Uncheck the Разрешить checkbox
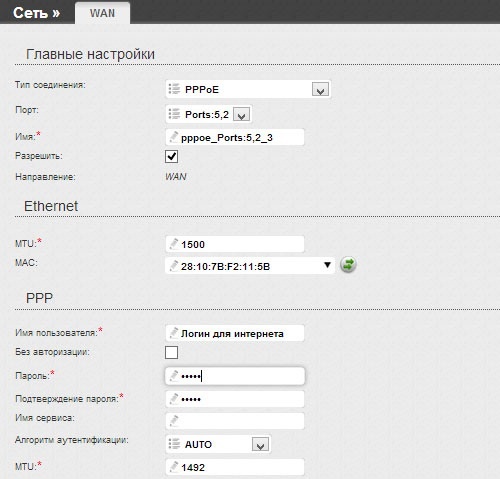The width and height of the screenshot is (500, 479). 171,156
